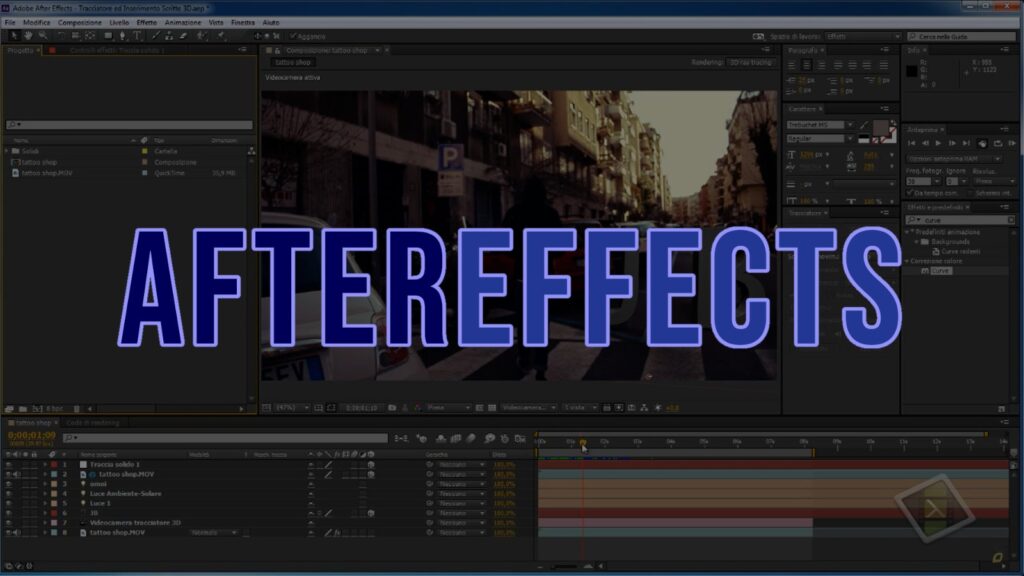This screenshot has width=1024, height=576.
Task: Create new folder in Progetto panel
Action: pyautogui.click(x=23, y=409)
